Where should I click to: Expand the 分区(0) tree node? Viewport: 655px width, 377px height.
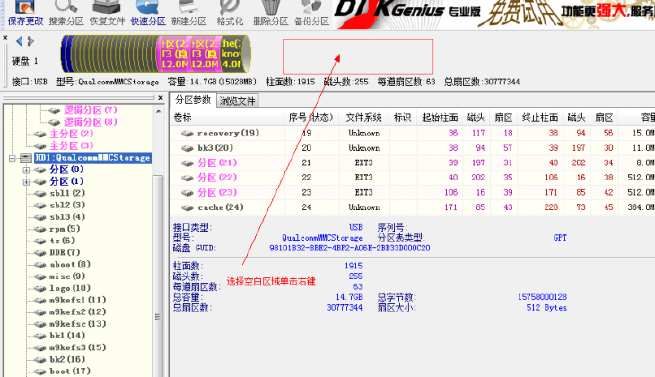pyautogui.click(x=26, y=170)
